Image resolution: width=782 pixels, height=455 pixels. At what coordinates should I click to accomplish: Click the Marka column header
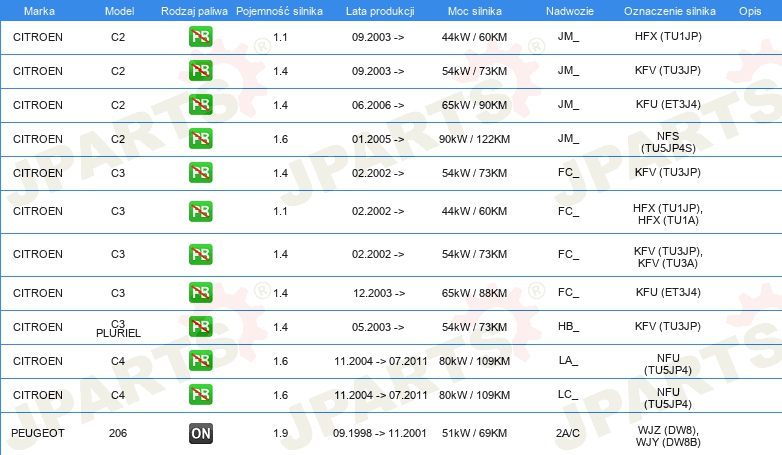(39, 11)
